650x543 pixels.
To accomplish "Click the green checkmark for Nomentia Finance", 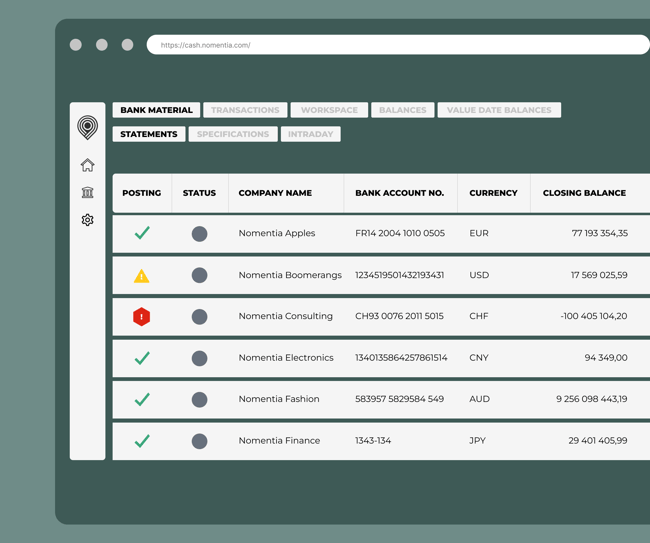I will [x=142, y=441].
